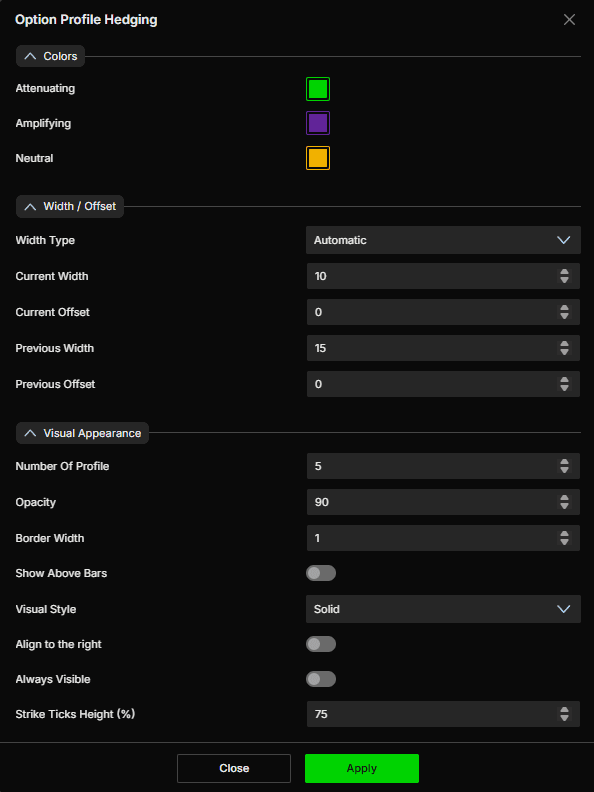
Task: Adjust Strike Ticks Height stepper arrows
Action: [564, 714]
